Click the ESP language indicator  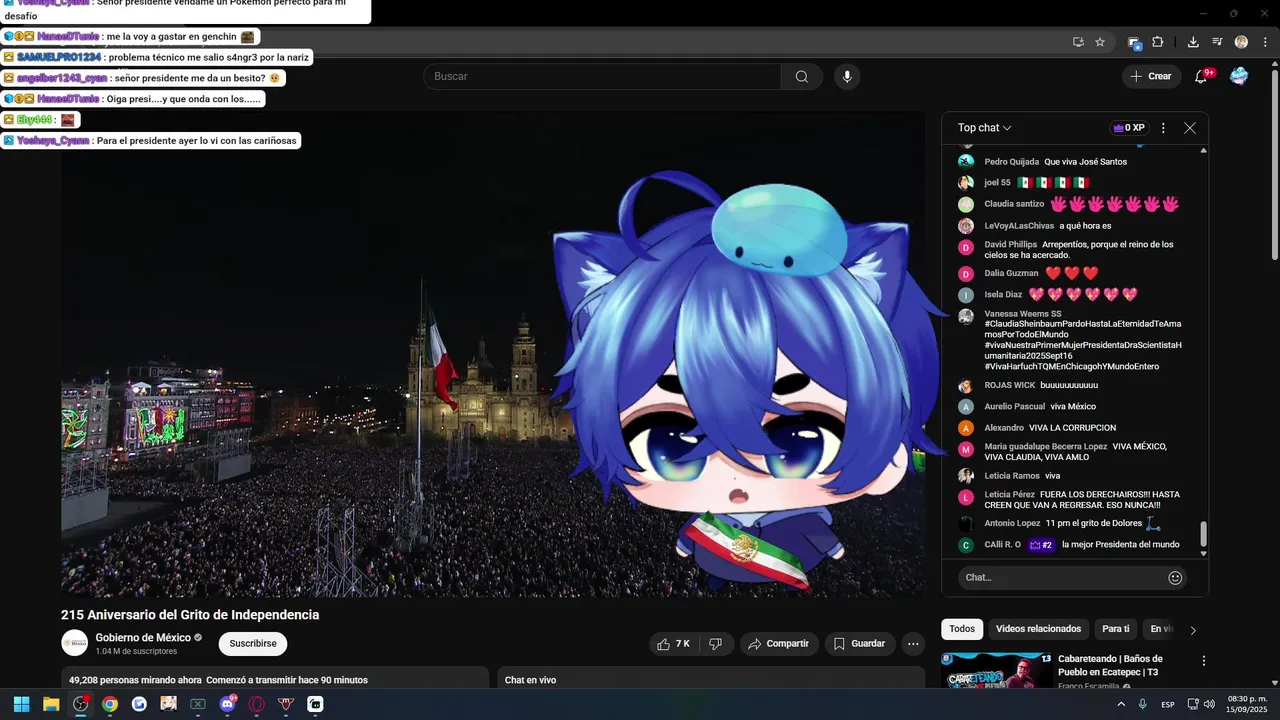point(1168,704)
